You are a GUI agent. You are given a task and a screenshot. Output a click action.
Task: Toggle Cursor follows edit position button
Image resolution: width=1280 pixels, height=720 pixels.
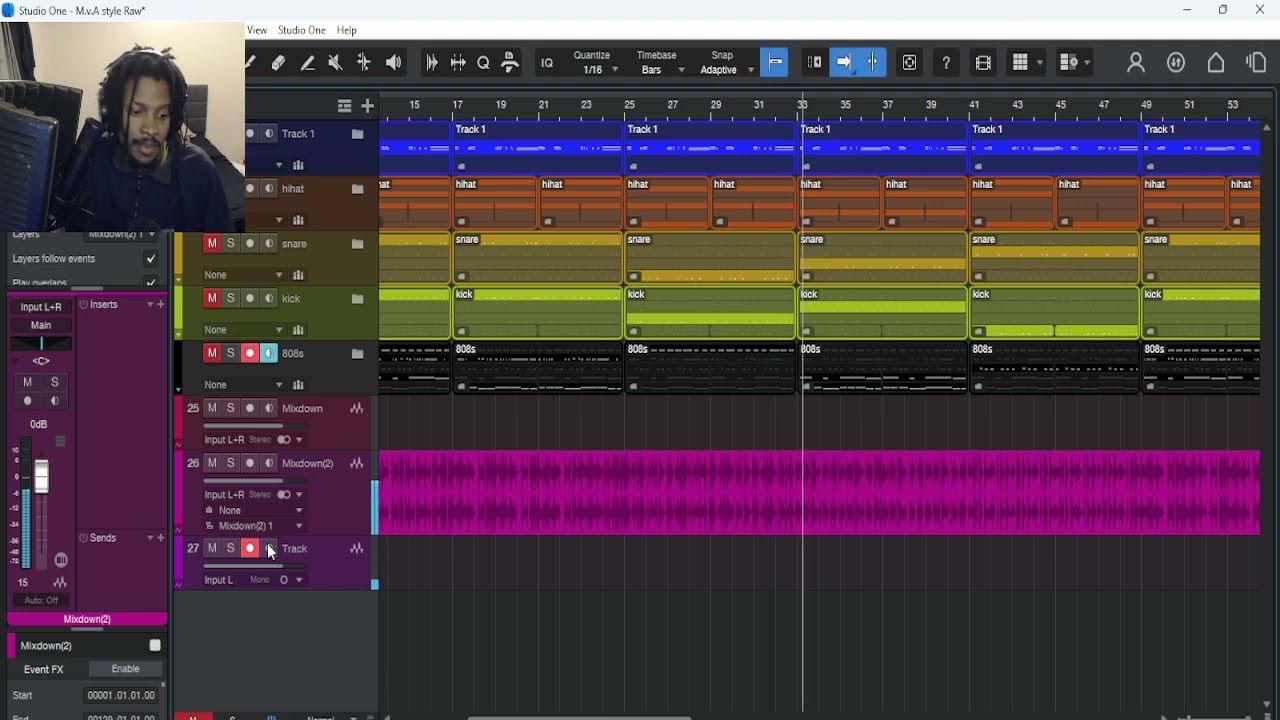(873, 62)
